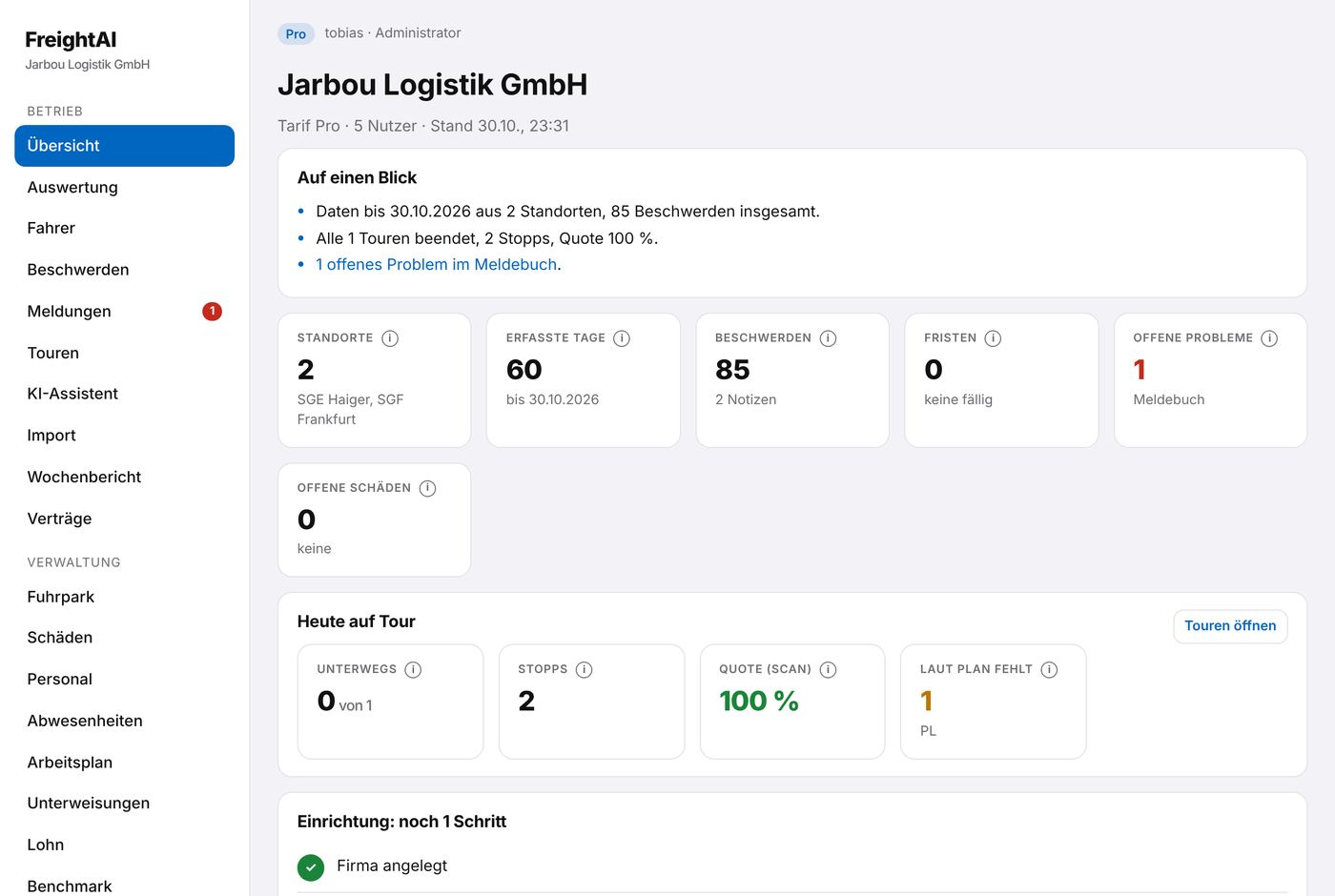
Task: Navigate to Touren in the sidebar
Action: (x=125, y=353)
